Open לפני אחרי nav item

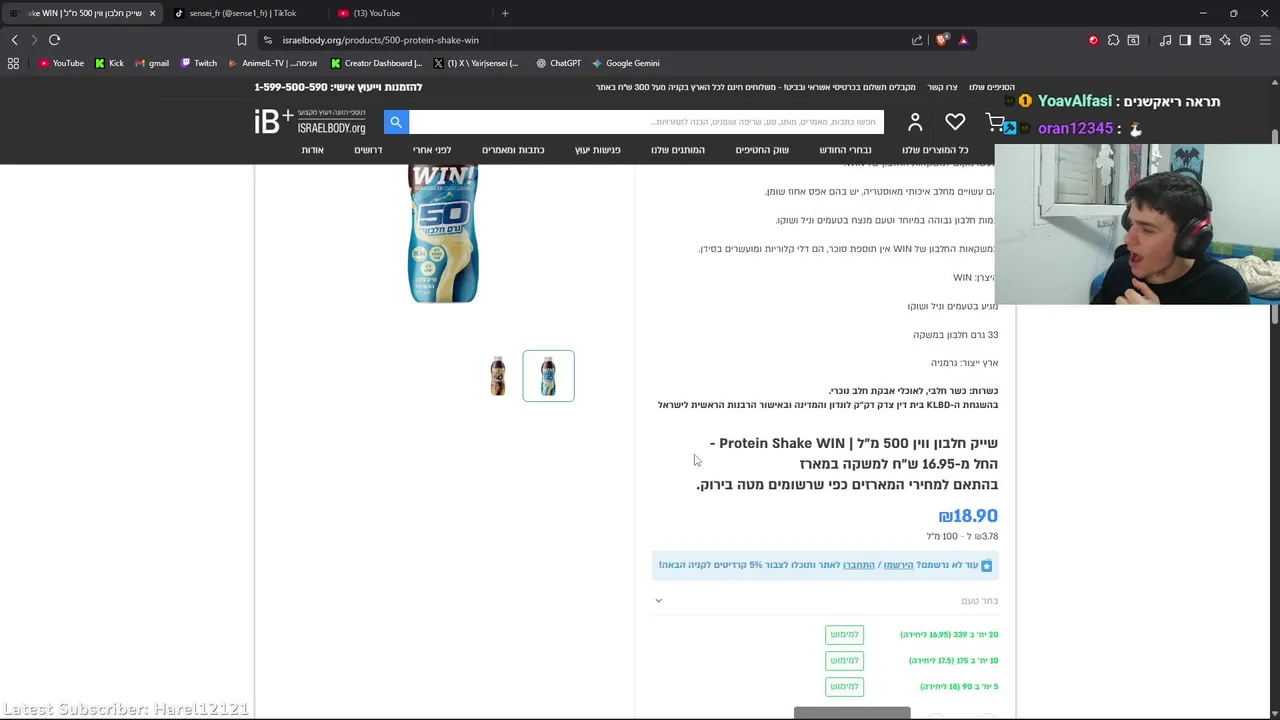point(432,150)
